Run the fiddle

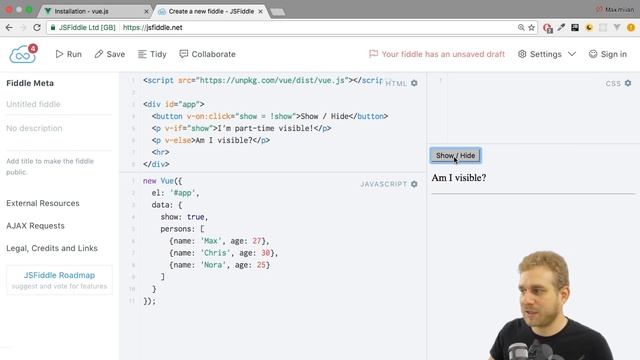[x=69, y=54]
